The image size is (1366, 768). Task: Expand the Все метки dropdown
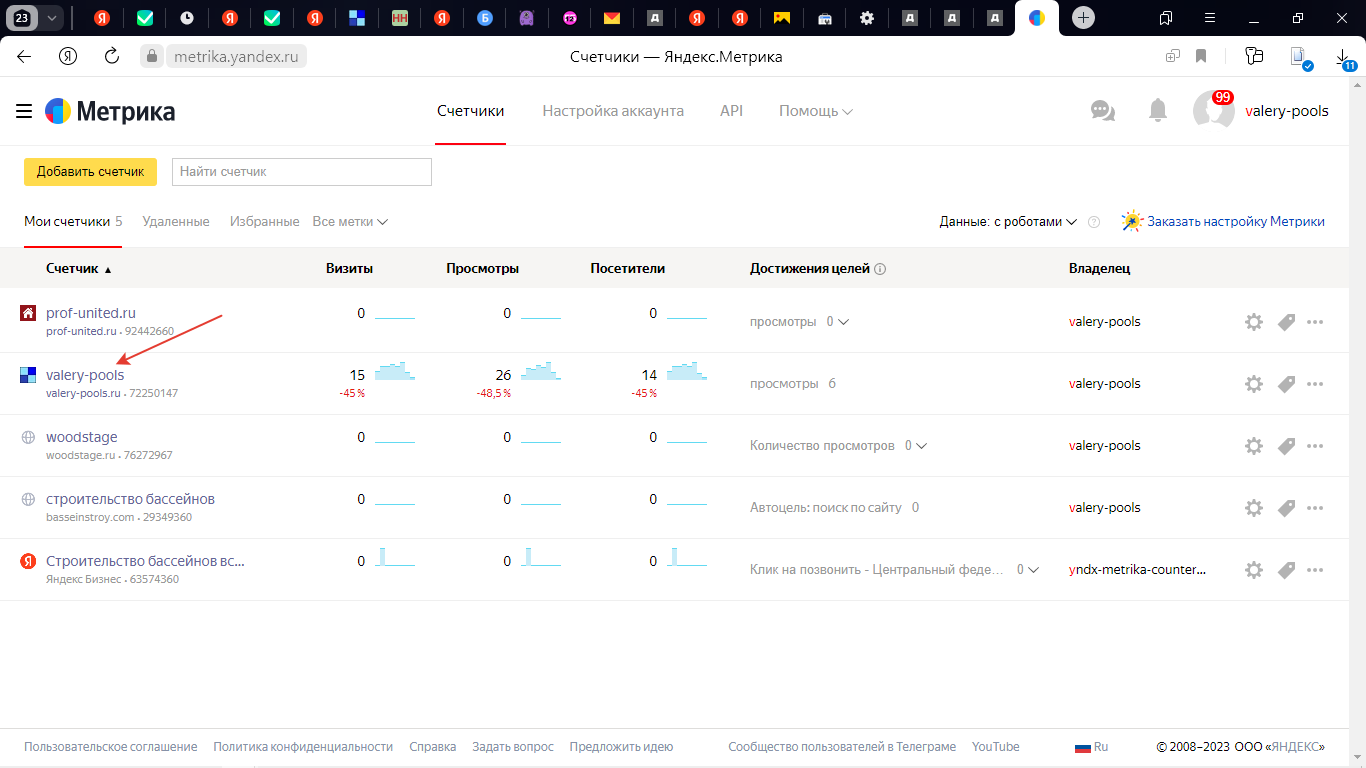350,222
